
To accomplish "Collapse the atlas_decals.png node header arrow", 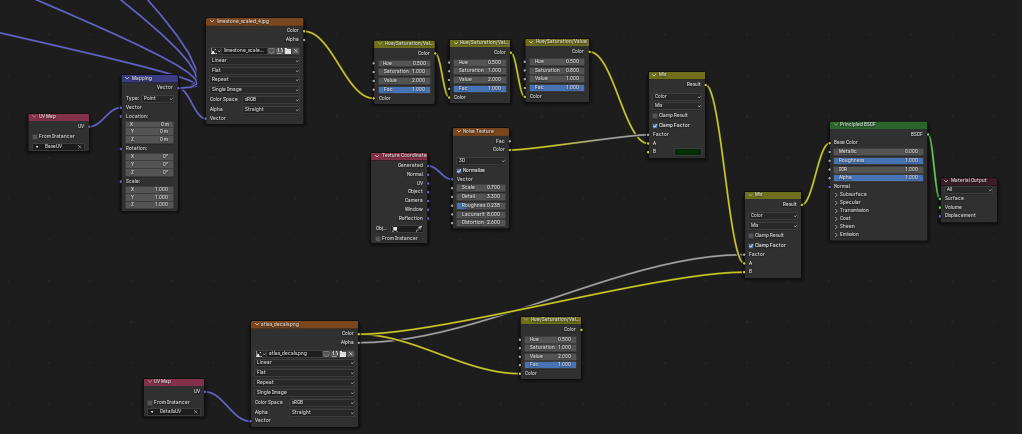I will [x=257, y=324].
